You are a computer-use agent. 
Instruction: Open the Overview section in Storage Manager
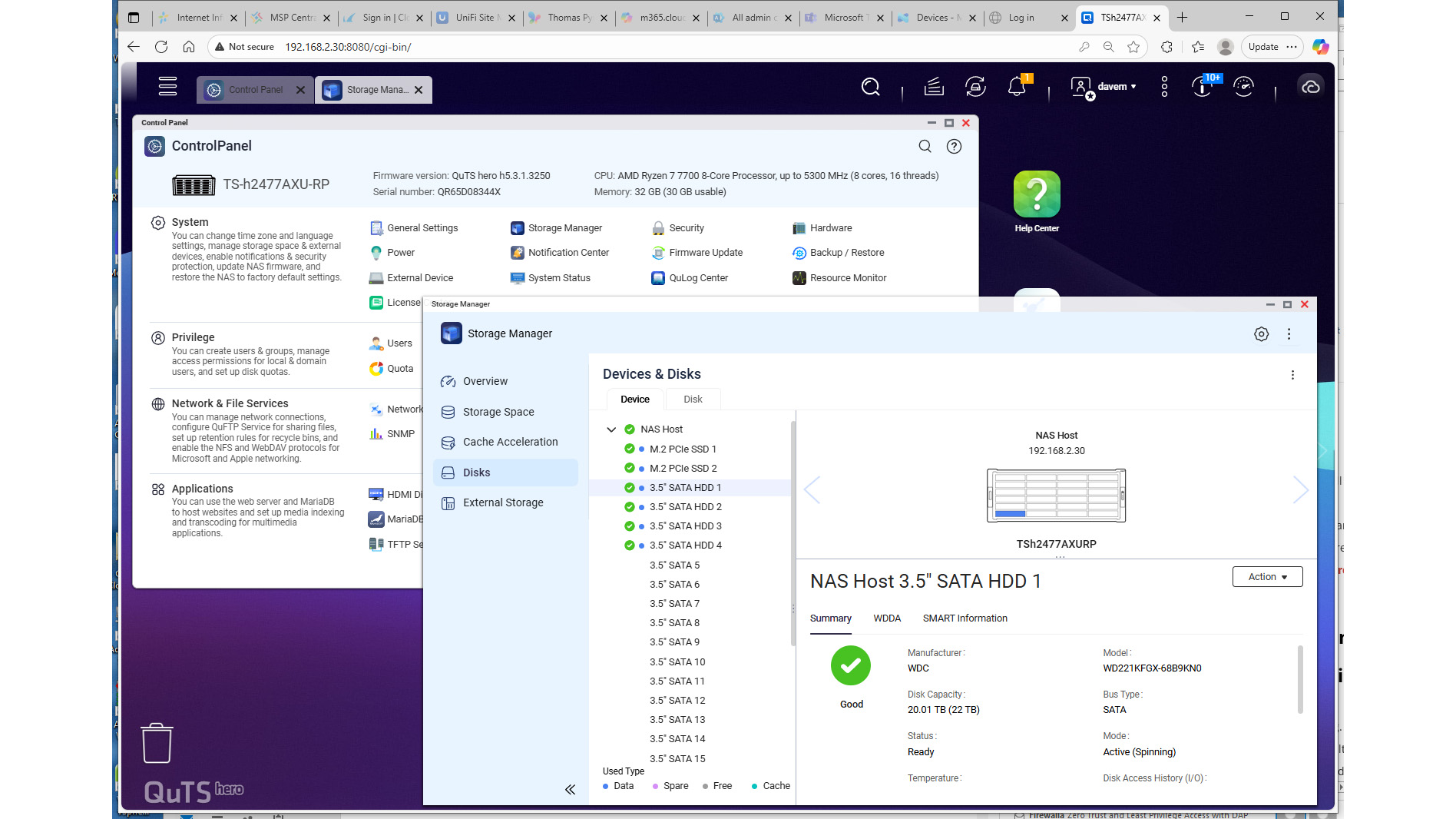(x=485, y=381)
